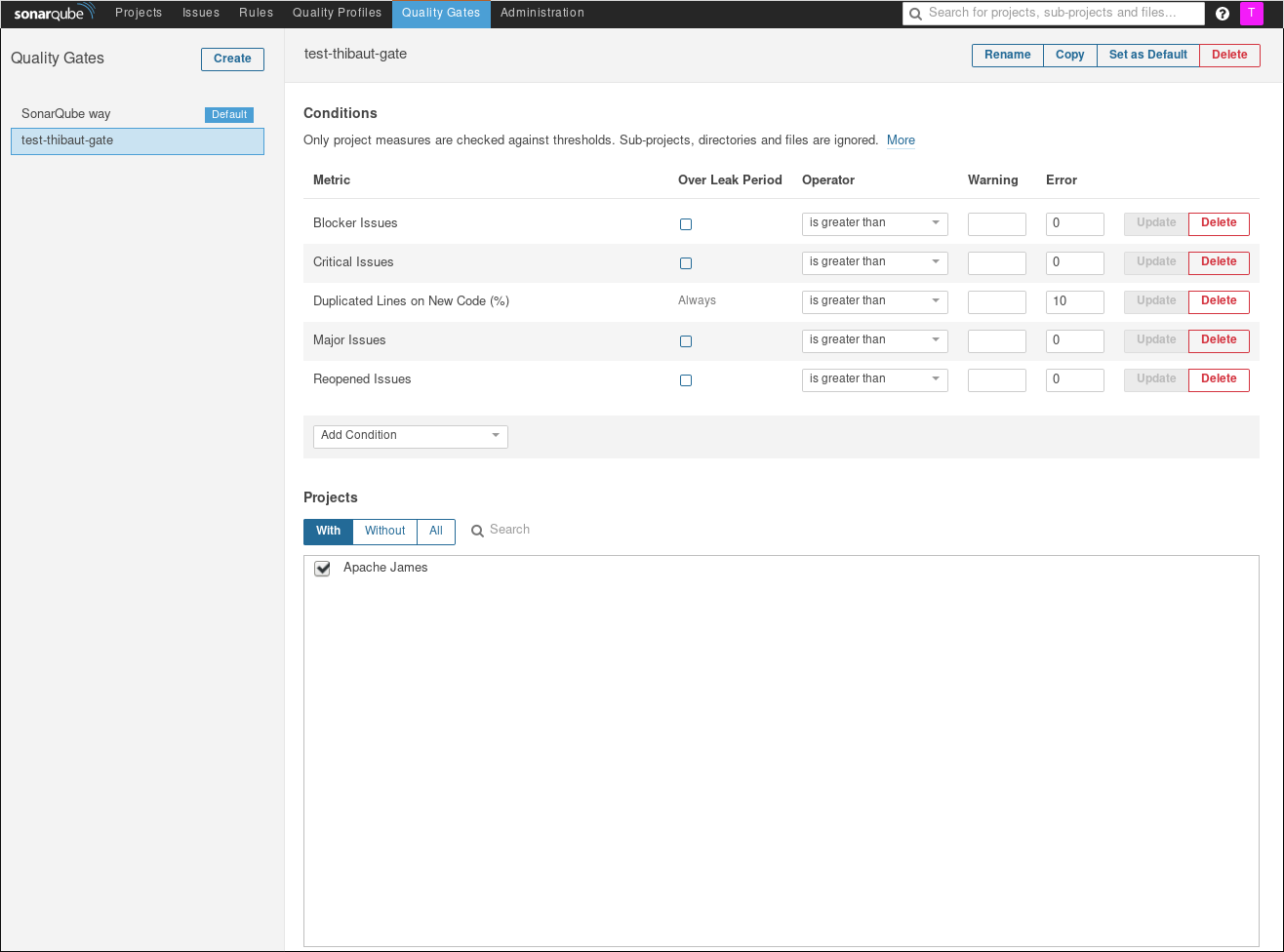Viewport: 1284px width, 952px height.
Task: Enable Over Leak Period for Blocker Issues
Action: point(686,224)
